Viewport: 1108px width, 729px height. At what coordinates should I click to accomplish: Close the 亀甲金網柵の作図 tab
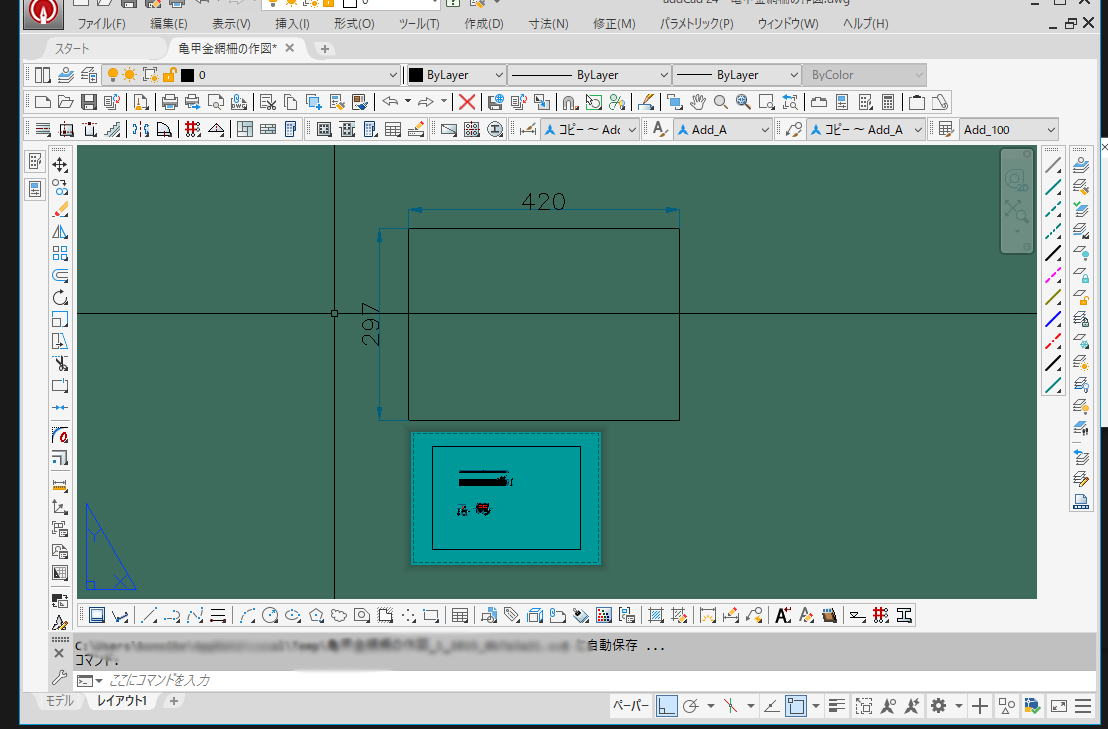pos(290,48)
